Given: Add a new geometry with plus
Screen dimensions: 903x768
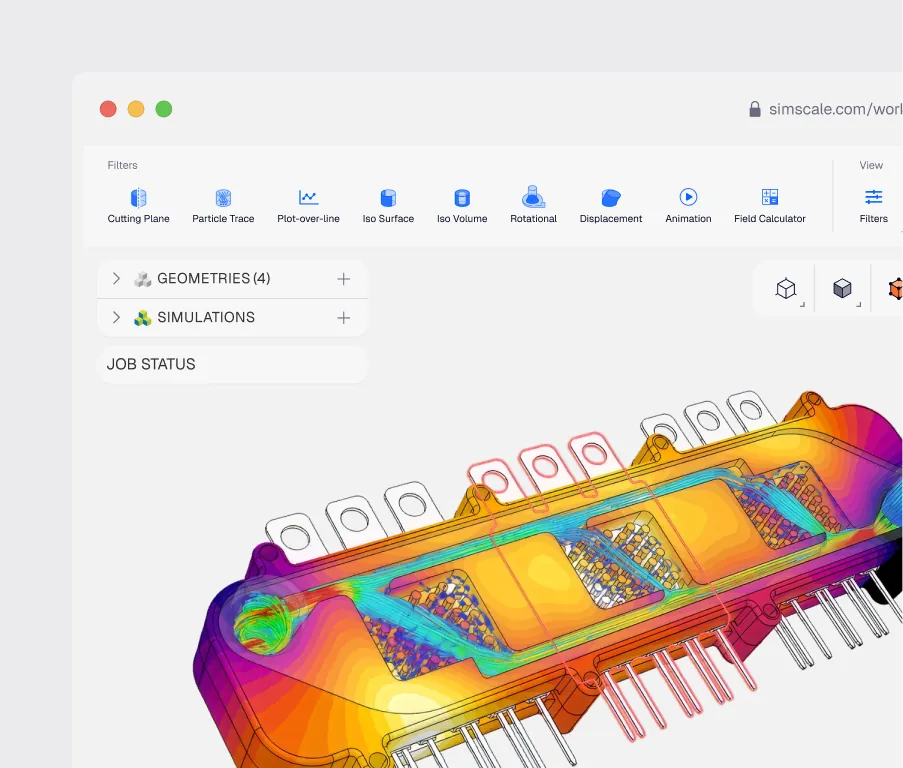Looking at the screenshot, I should point(343,279).
